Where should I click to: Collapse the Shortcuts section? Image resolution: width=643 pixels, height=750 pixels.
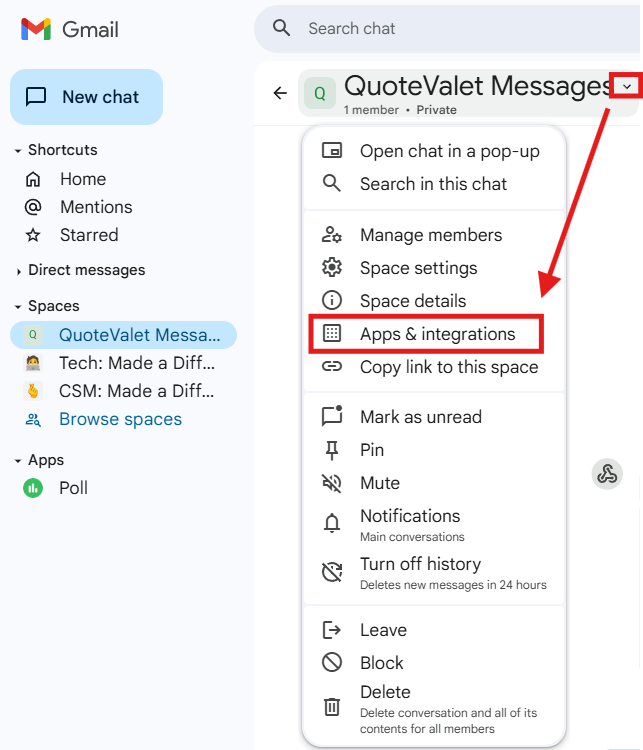(x=18, y=151)
